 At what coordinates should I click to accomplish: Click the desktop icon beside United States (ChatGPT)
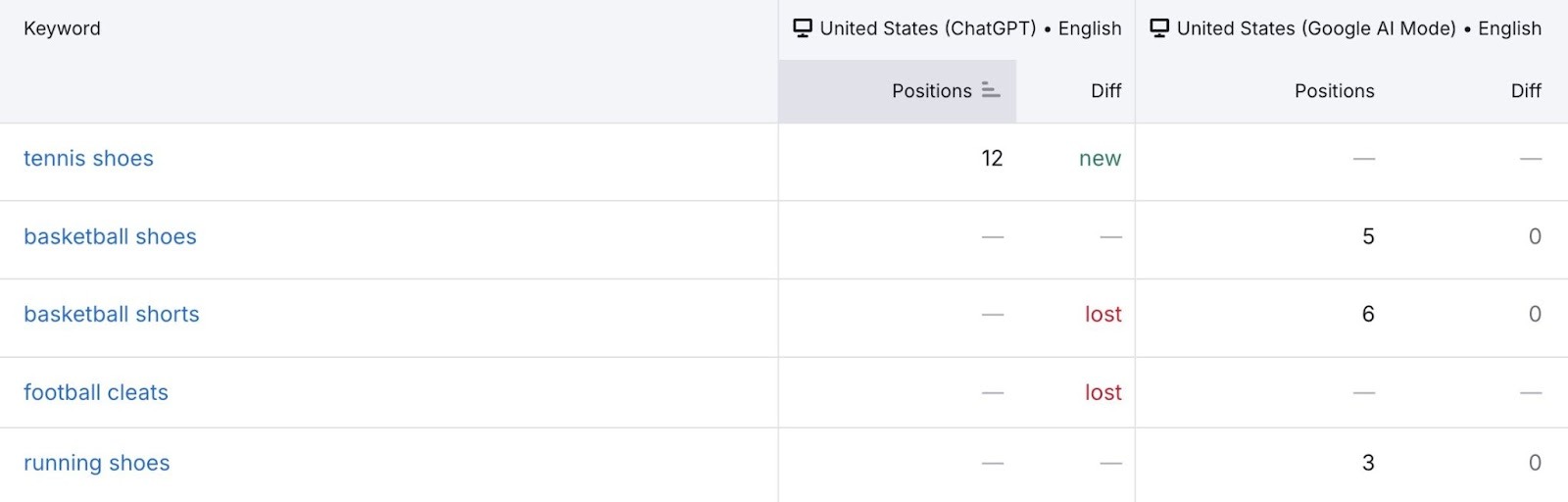[803, 28]
